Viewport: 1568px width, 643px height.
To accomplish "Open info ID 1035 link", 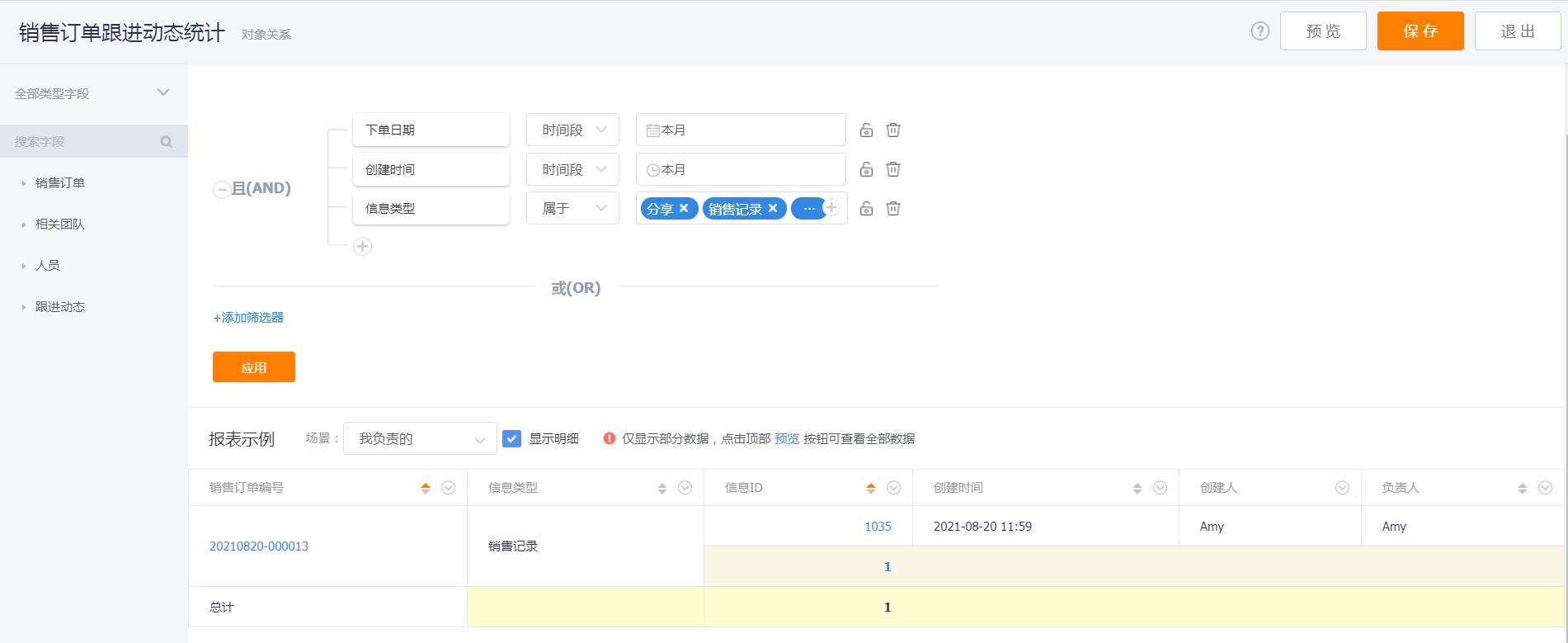I will (x=878, y=527).
